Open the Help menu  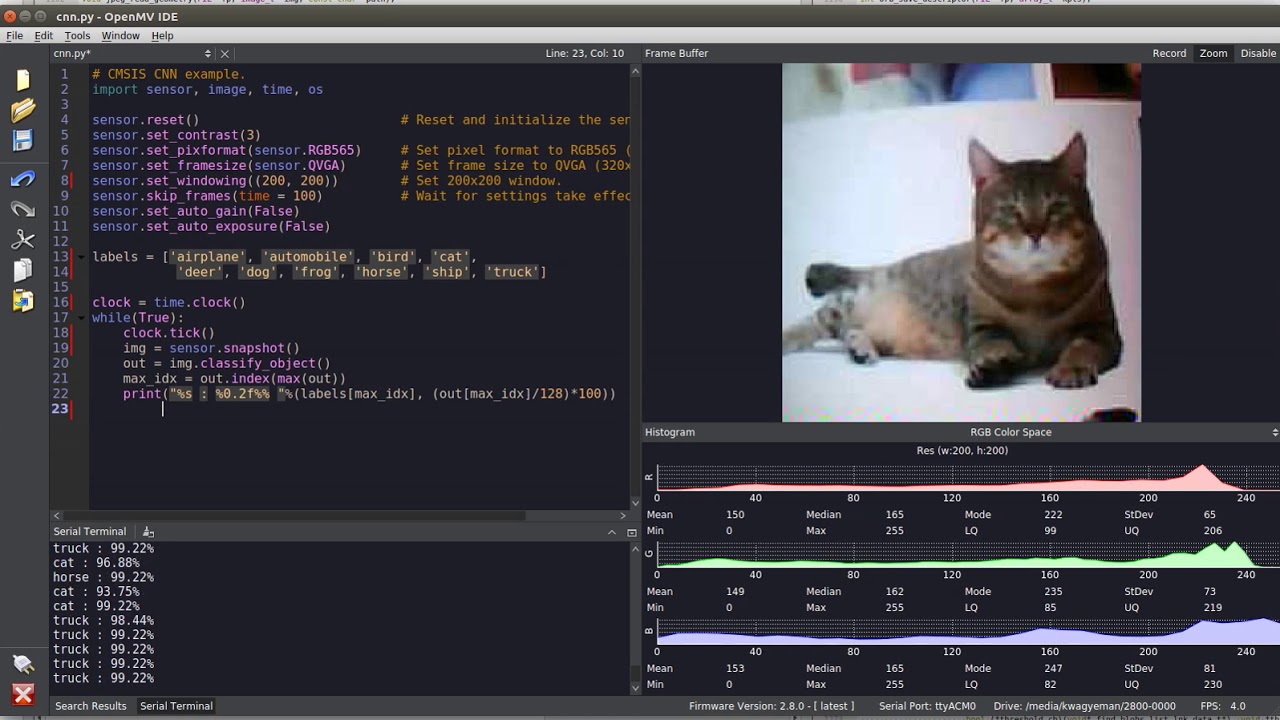tap(162, 35)
